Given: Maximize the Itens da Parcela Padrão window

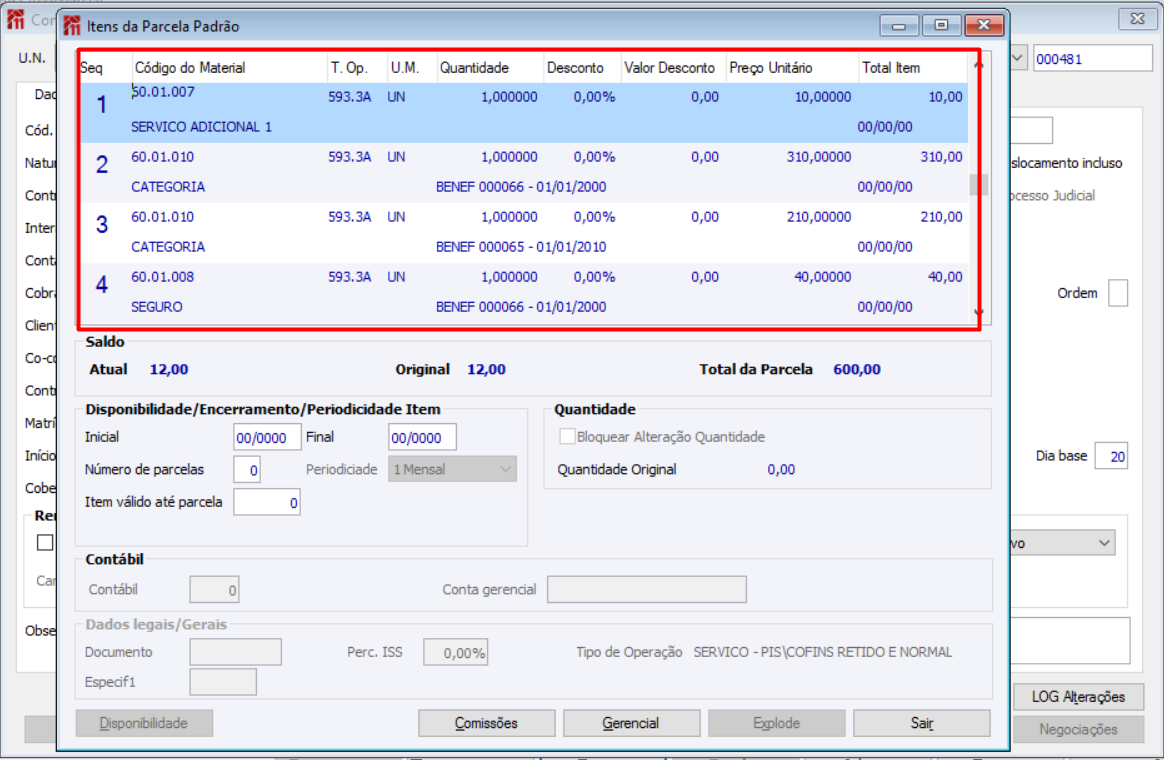Looking at the screenshot, I should pos(941,26).
